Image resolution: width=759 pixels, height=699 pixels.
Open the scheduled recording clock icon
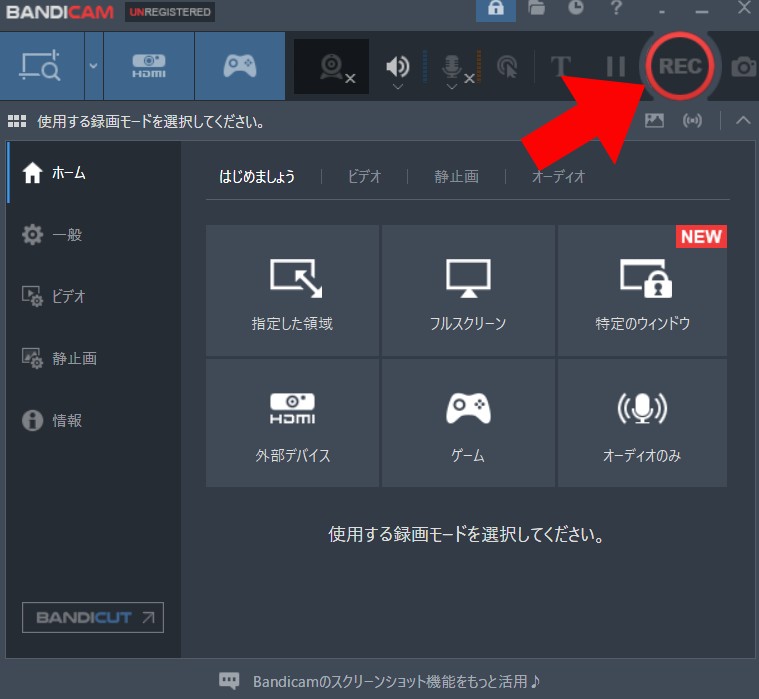(x=576, y=7)
